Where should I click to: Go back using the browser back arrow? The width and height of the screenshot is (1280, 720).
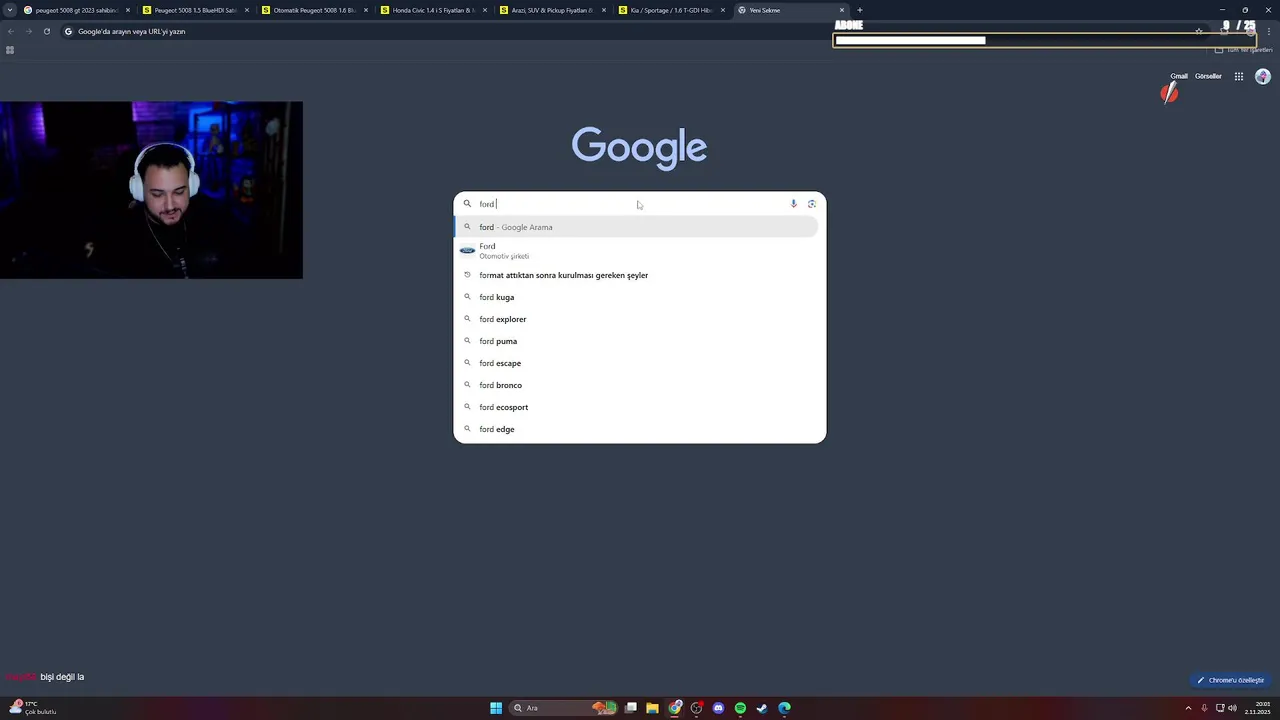click(x=11, y=31)
